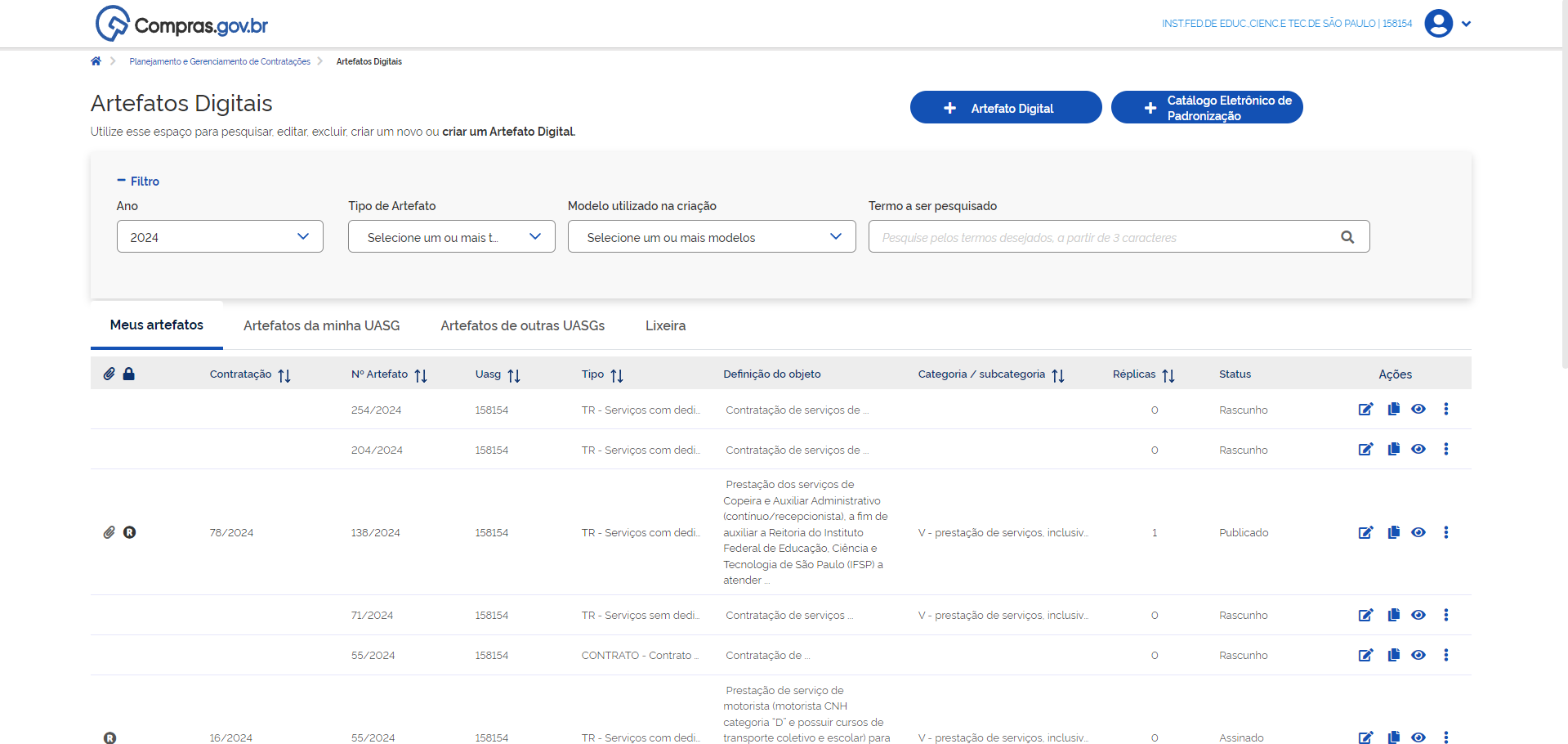
Task: View artefato 71/2024 with eye icon
Action: [1418, 615]
